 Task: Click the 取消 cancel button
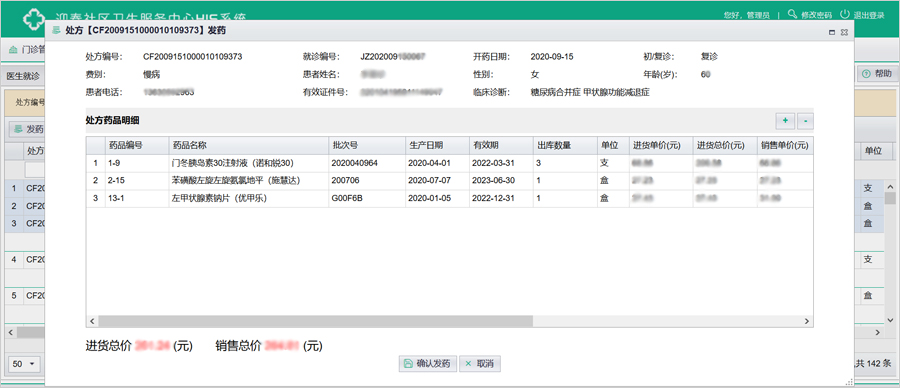pos(480,364)
